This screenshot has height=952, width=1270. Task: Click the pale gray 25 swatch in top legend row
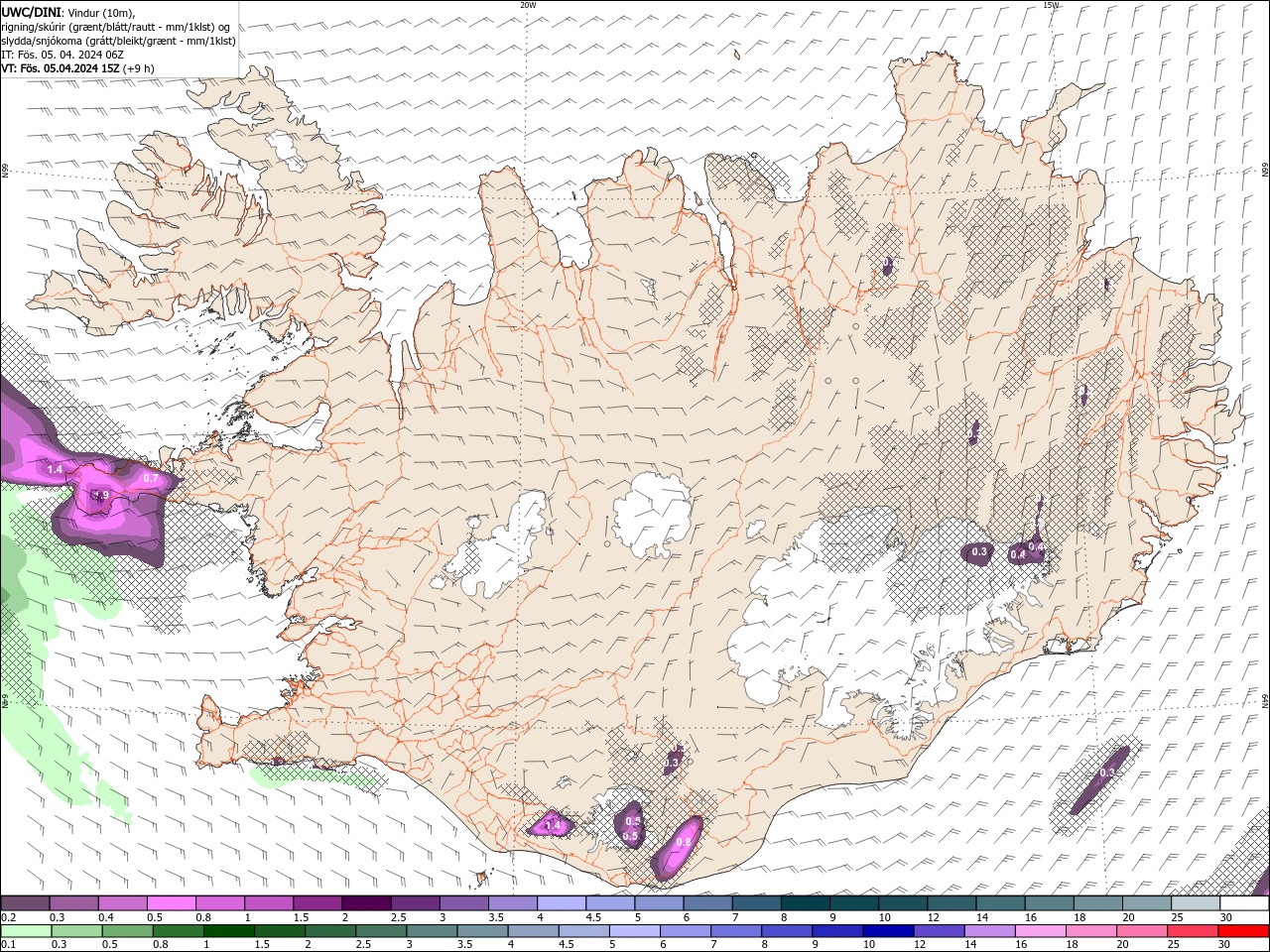[1197, 903]
